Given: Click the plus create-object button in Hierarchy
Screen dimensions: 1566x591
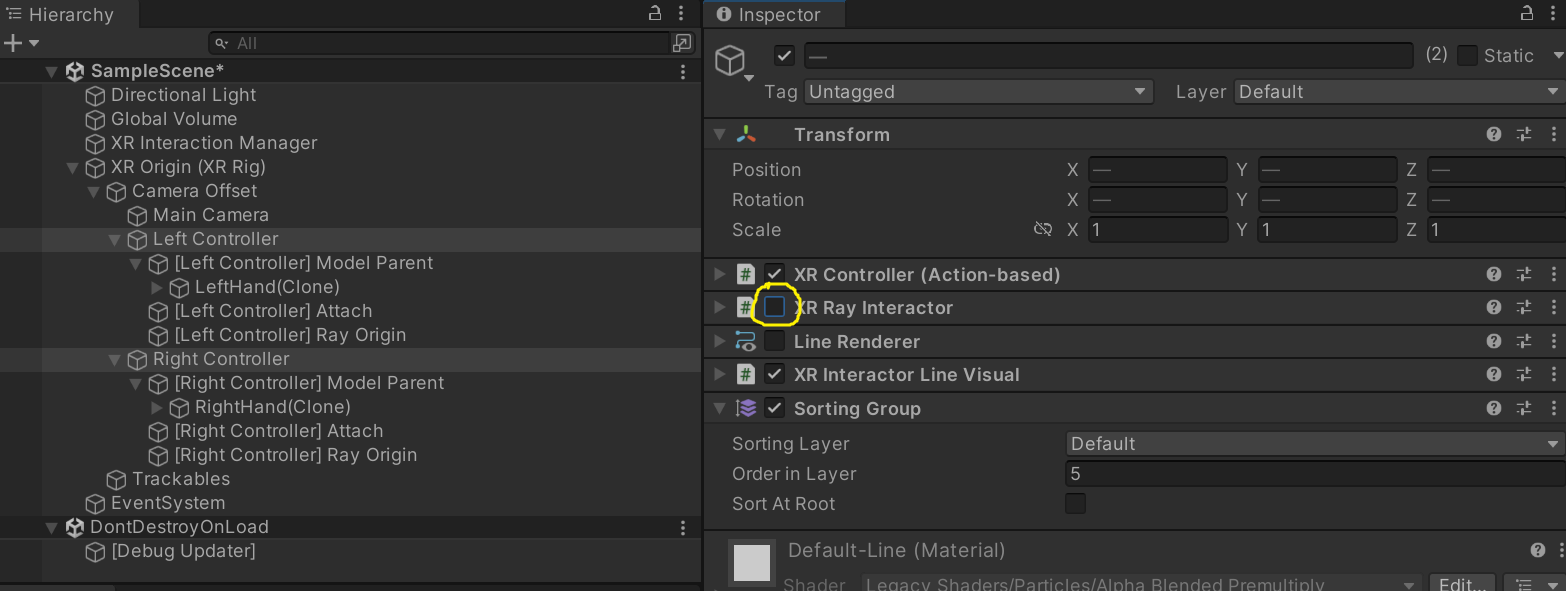Looking at the screenshot, I should point(13,43).
